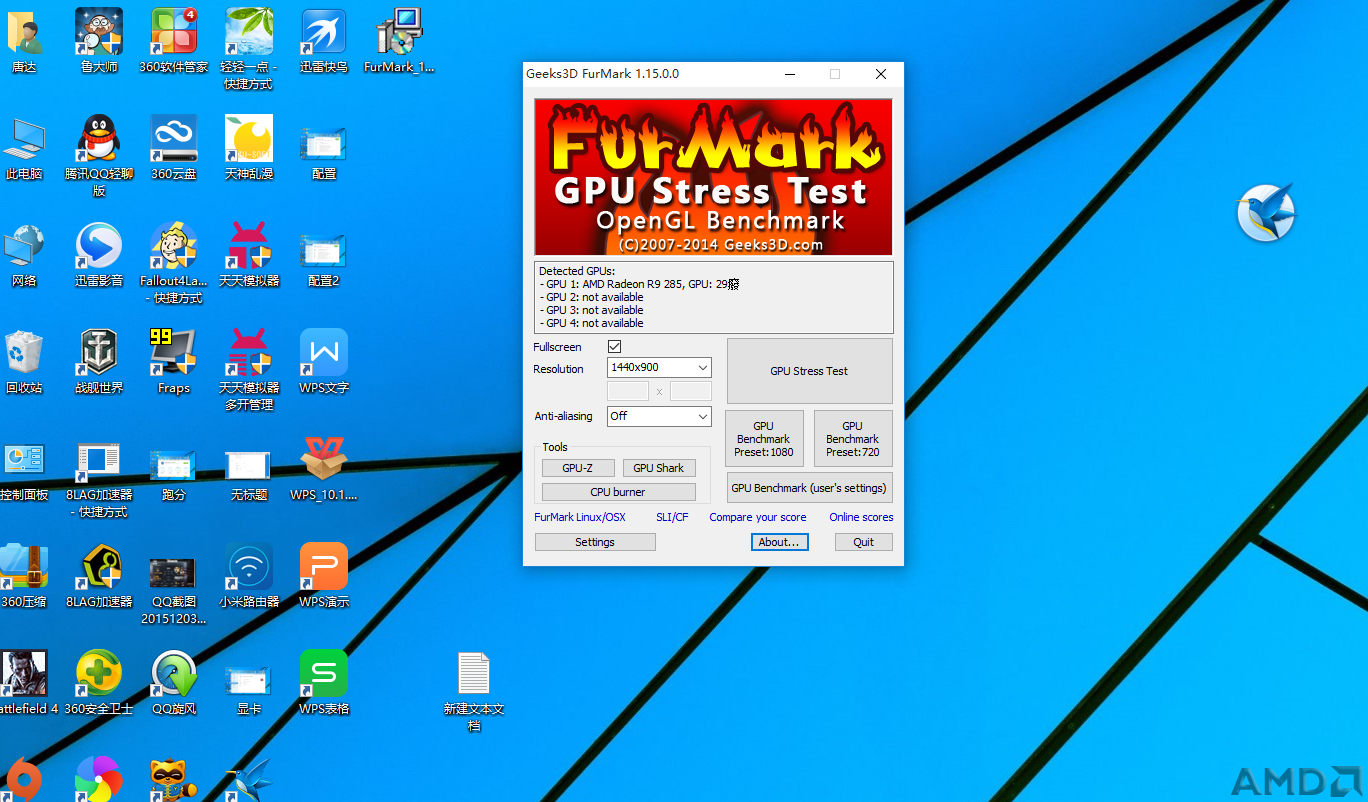Screen dimensions: 1368x802
Task: Click the custom height resolution field
Action: pyautogui.click(x=691, y=391)
